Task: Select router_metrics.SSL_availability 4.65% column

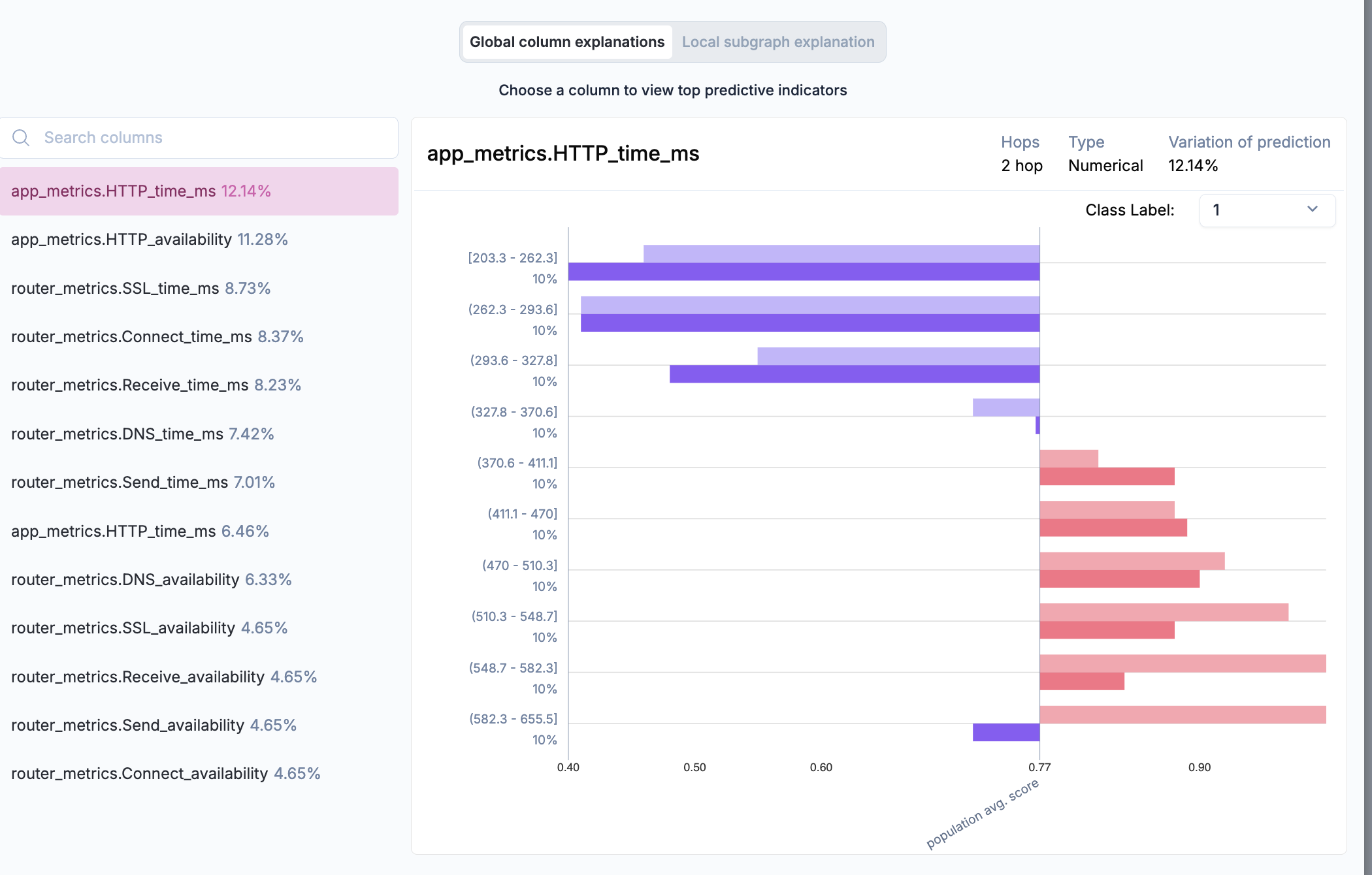Action: (149, 628)
